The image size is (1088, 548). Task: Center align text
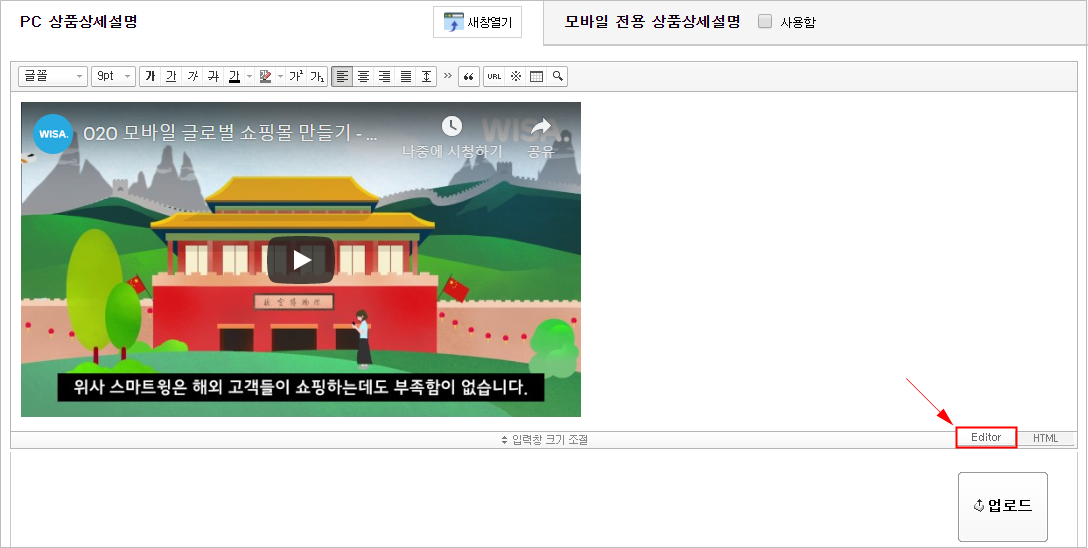point(363,76)
